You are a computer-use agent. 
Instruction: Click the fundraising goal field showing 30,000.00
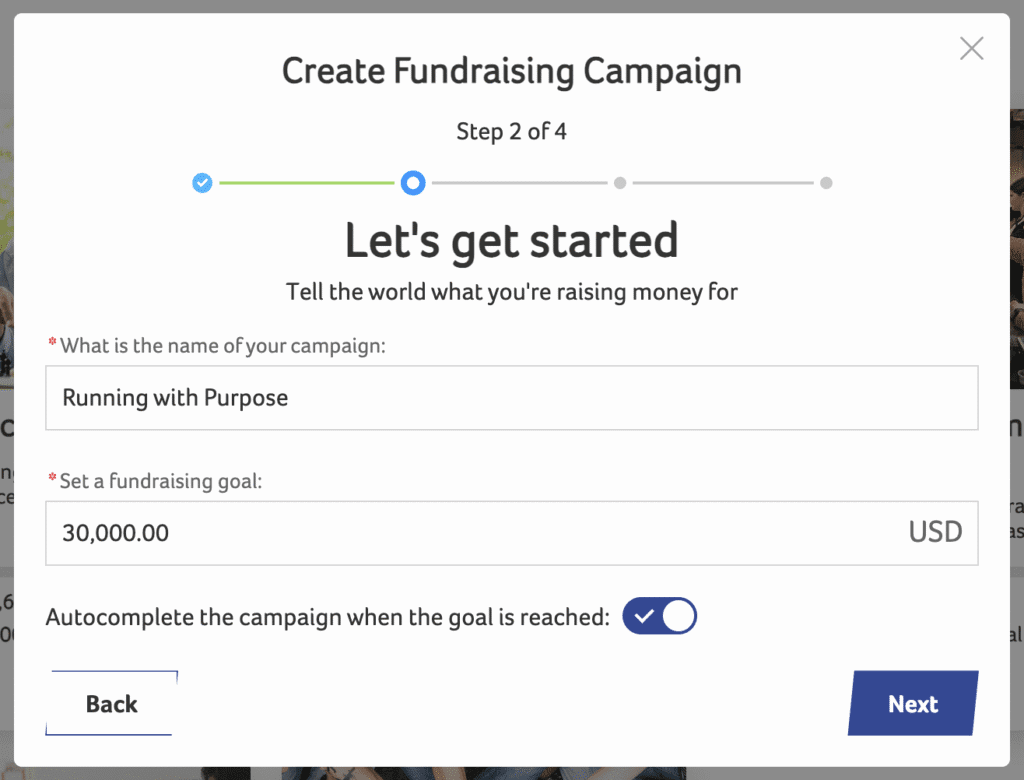tap(470, 533)
